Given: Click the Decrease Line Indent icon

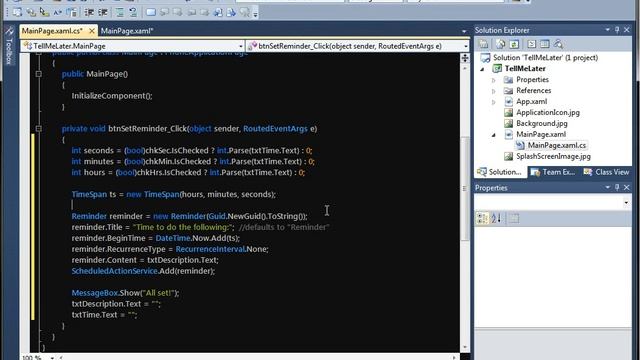Looking at the screenshot, I should [x=89, y=12].
